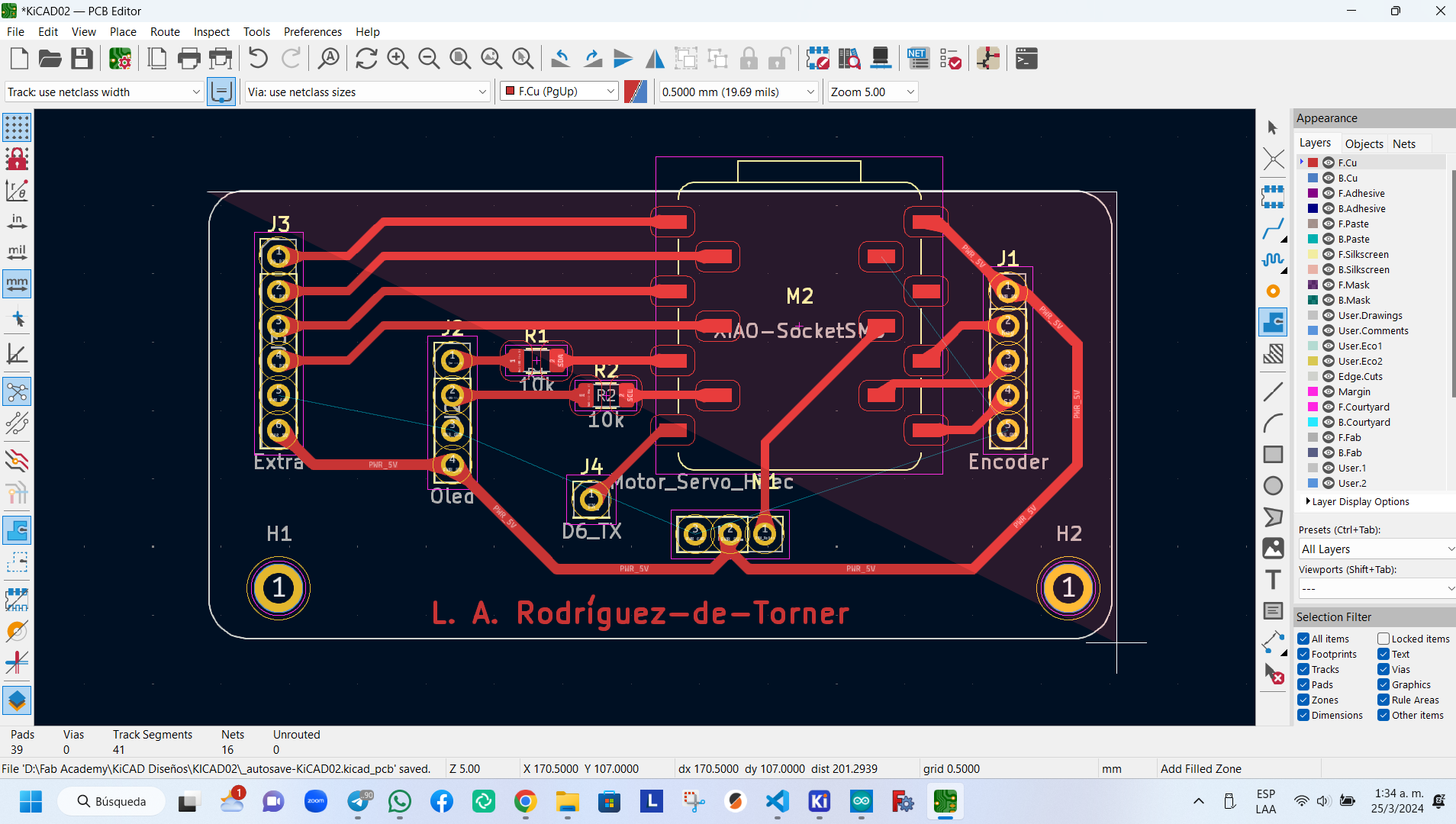The image size is (1456, 824).
Task: Select the Draw Arc tool
Action: click(1273, 423)
